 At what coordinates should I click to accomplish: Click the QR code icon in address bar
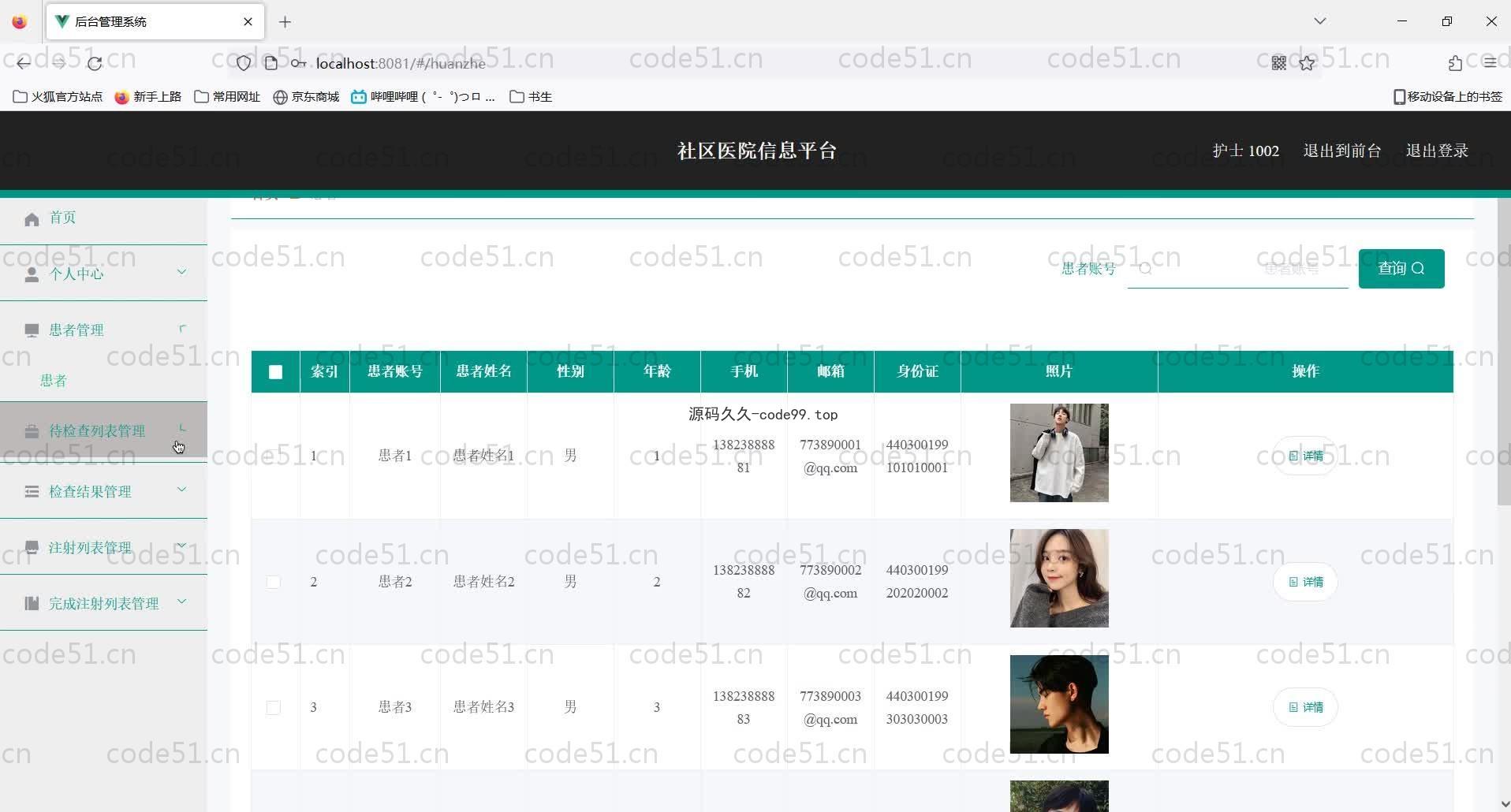[1279, 63]
